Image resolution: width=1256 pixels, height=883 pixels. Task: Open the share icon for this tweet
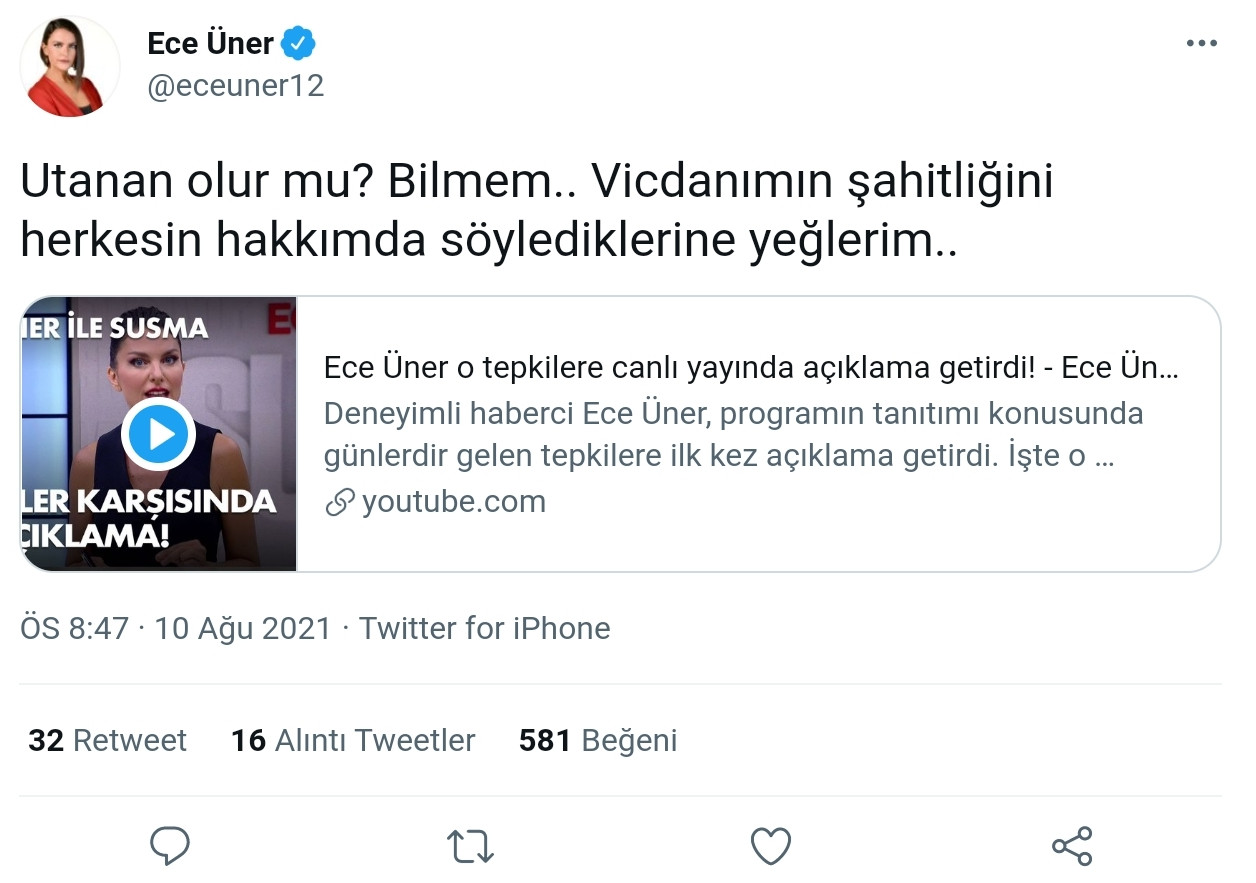click(1073, 845)
